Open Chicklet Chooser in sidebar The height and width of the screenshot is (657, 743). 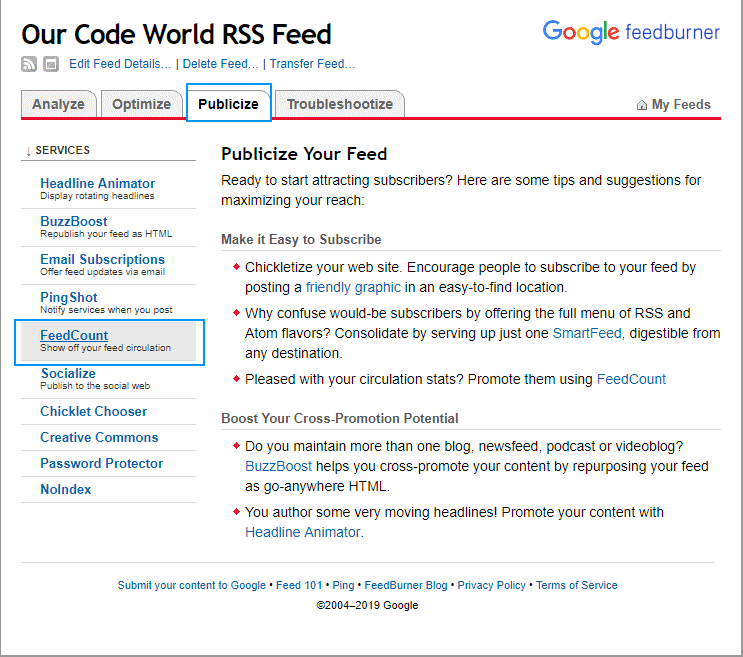(x=93, y=411)
